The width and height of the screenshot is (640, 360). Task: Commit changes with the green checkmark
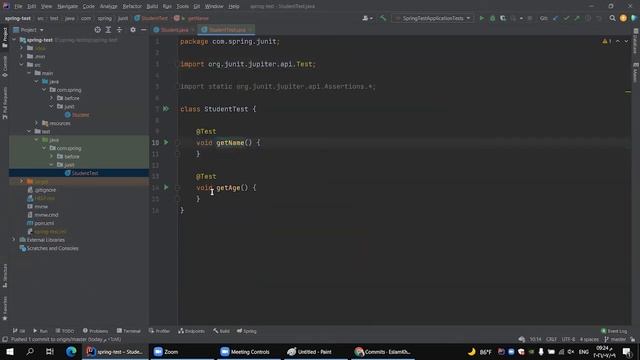(566, 18)
